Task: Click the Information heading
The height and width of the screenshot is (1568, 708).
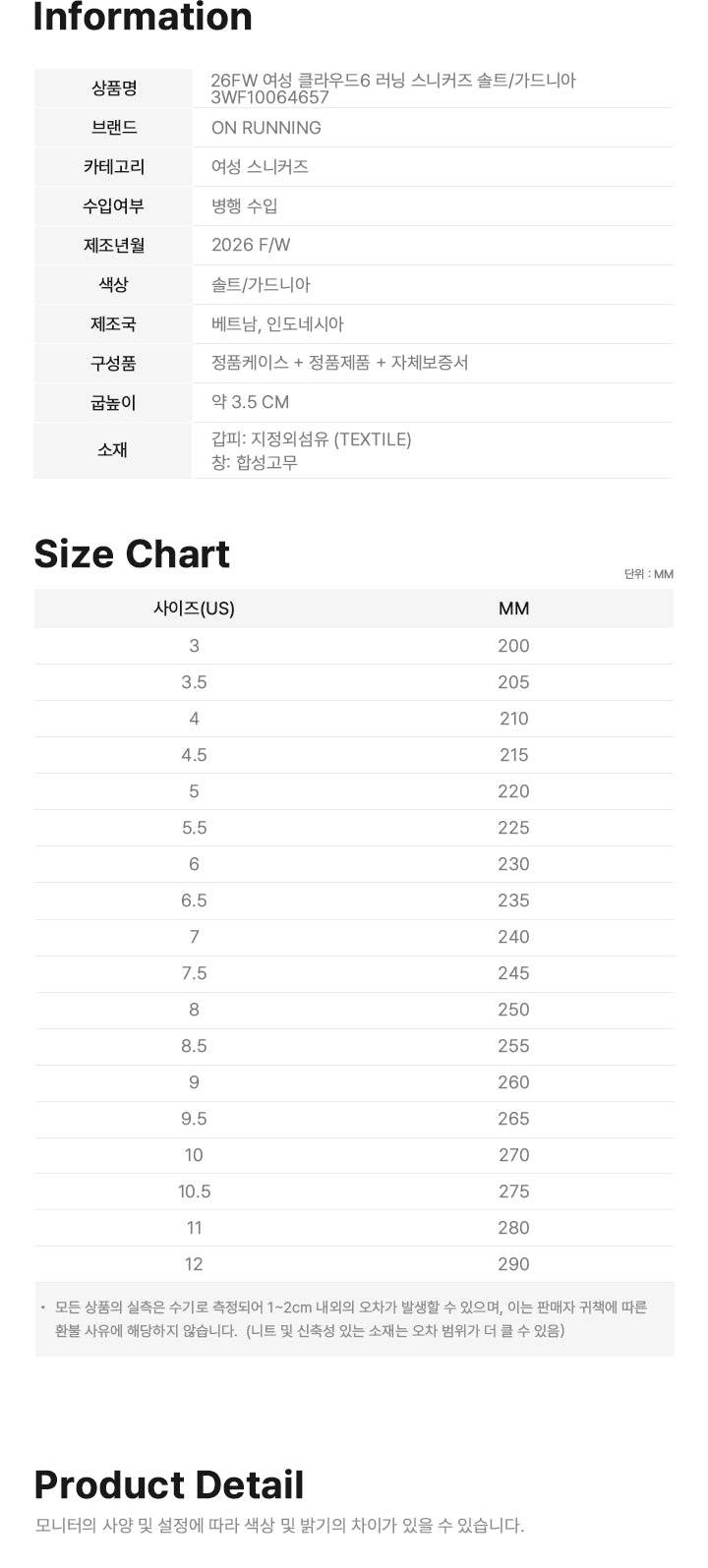Action: tap(143, 17)
